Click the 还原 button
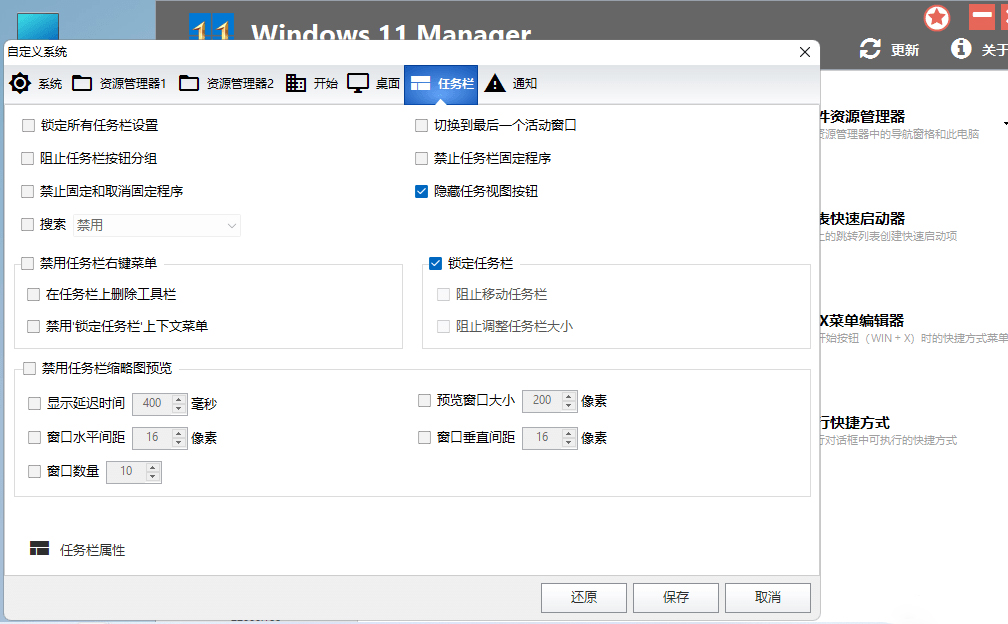 click(583, 597)
